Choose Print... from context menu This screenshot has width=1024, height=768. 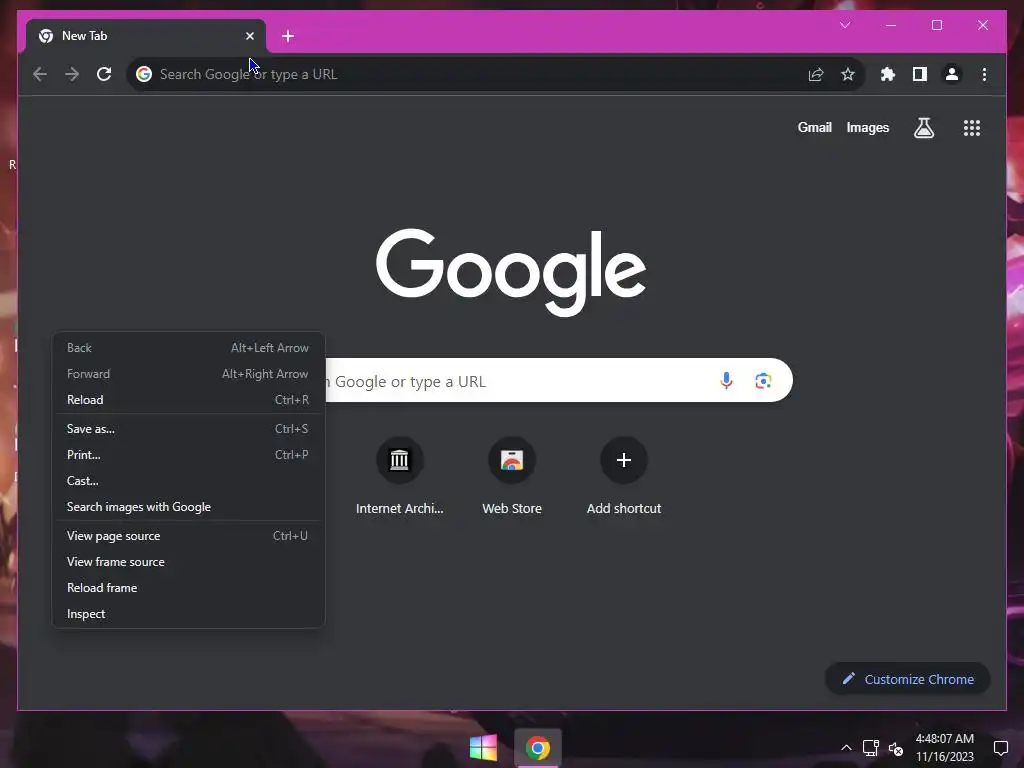[x=188, y=455]
